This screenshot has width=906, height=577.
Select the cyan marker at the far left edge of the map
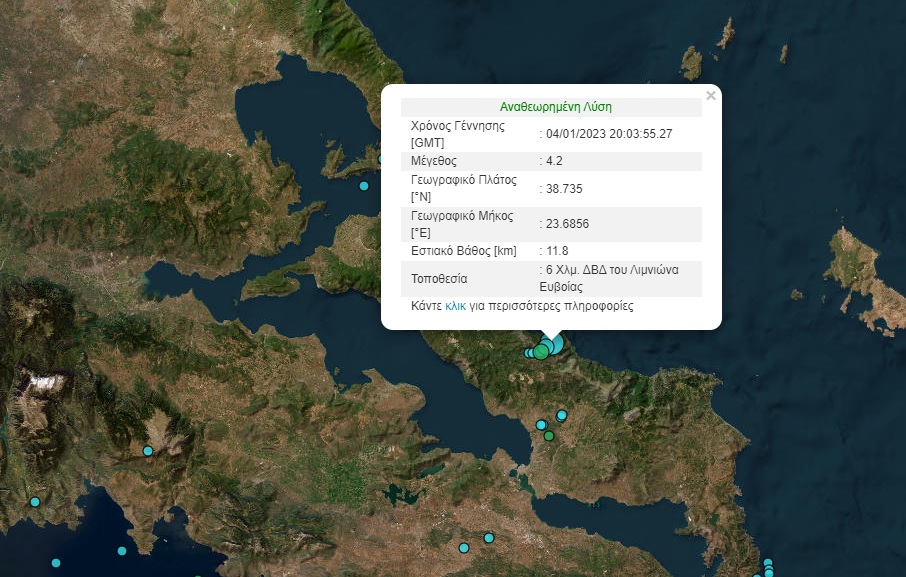click(x=35, y=502)
